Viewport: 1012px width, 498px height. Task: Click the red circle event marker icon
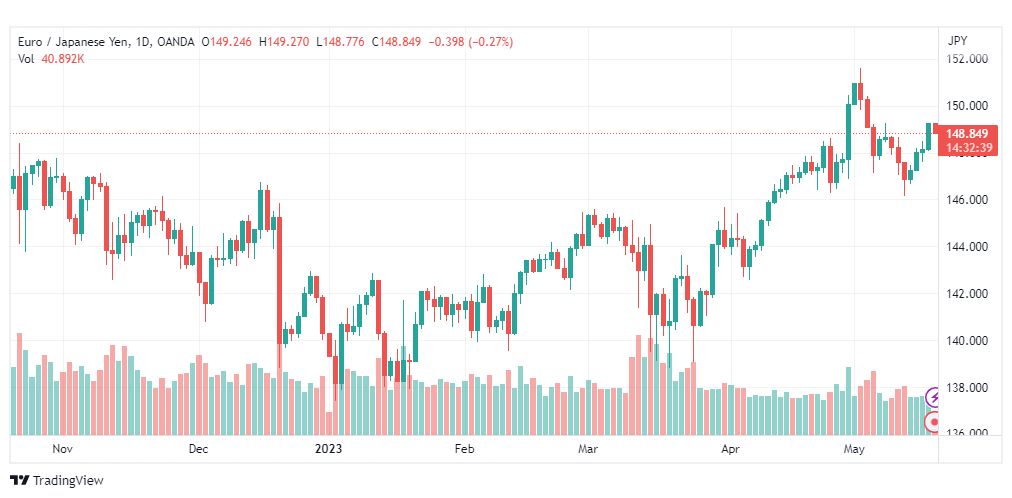932,423
